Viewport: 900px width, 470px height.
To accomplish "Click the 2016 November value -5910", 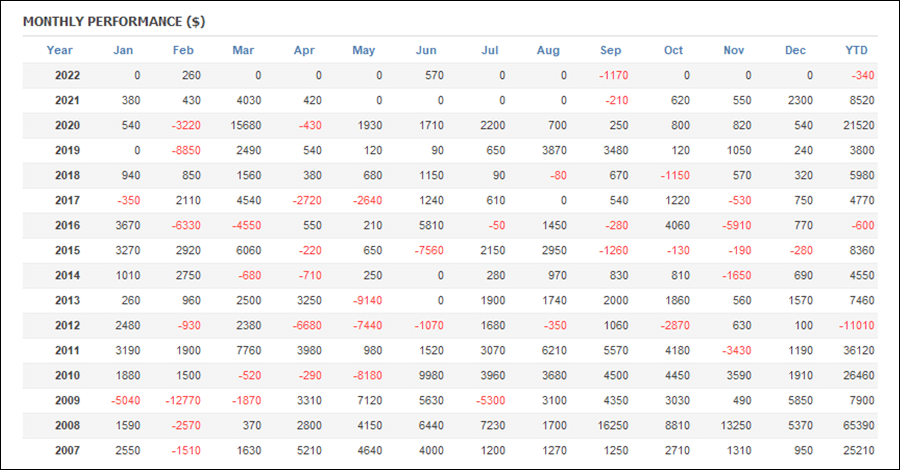I will (x=736, y=226).
